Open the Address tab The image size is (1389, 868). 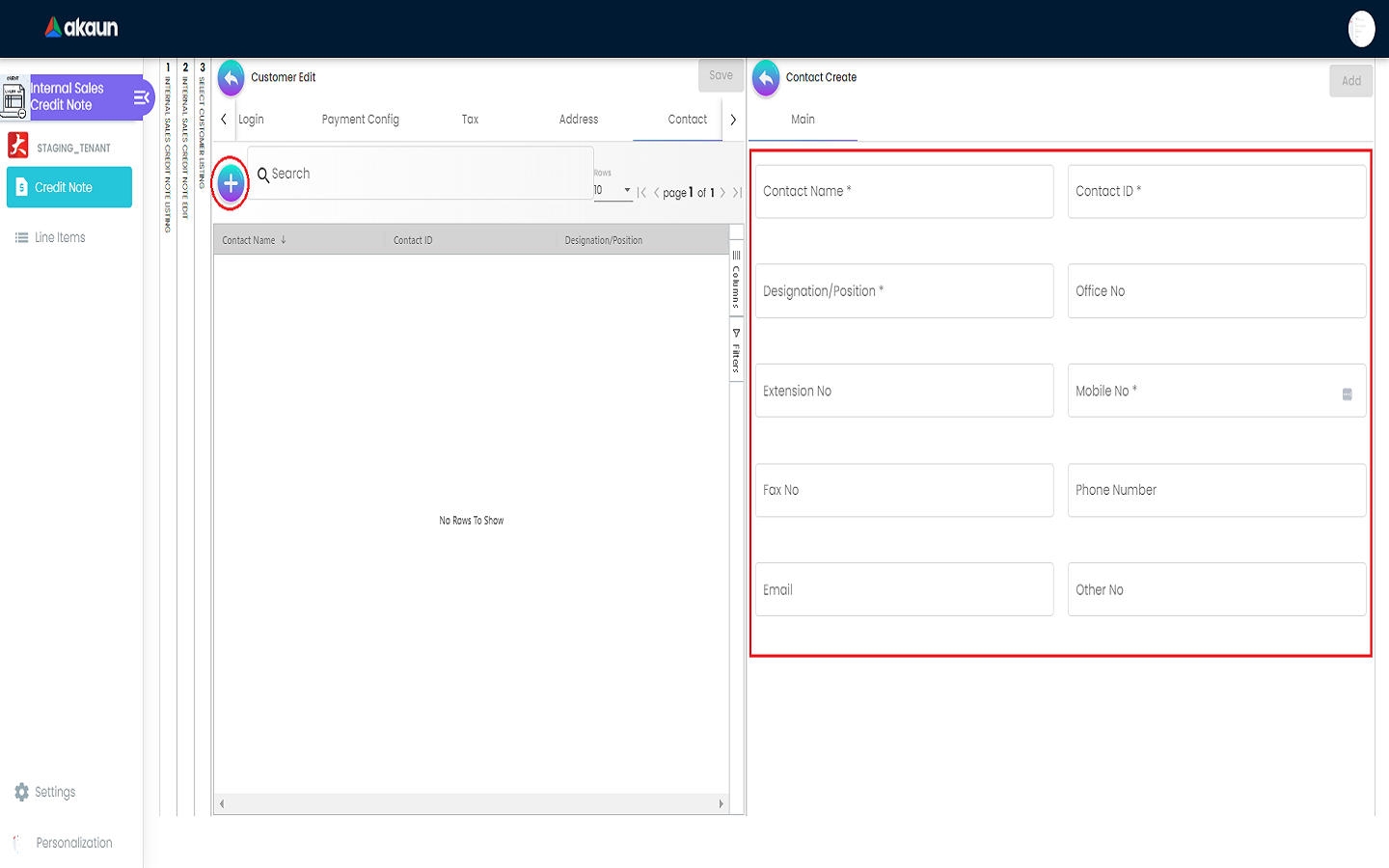click(578, 120)
